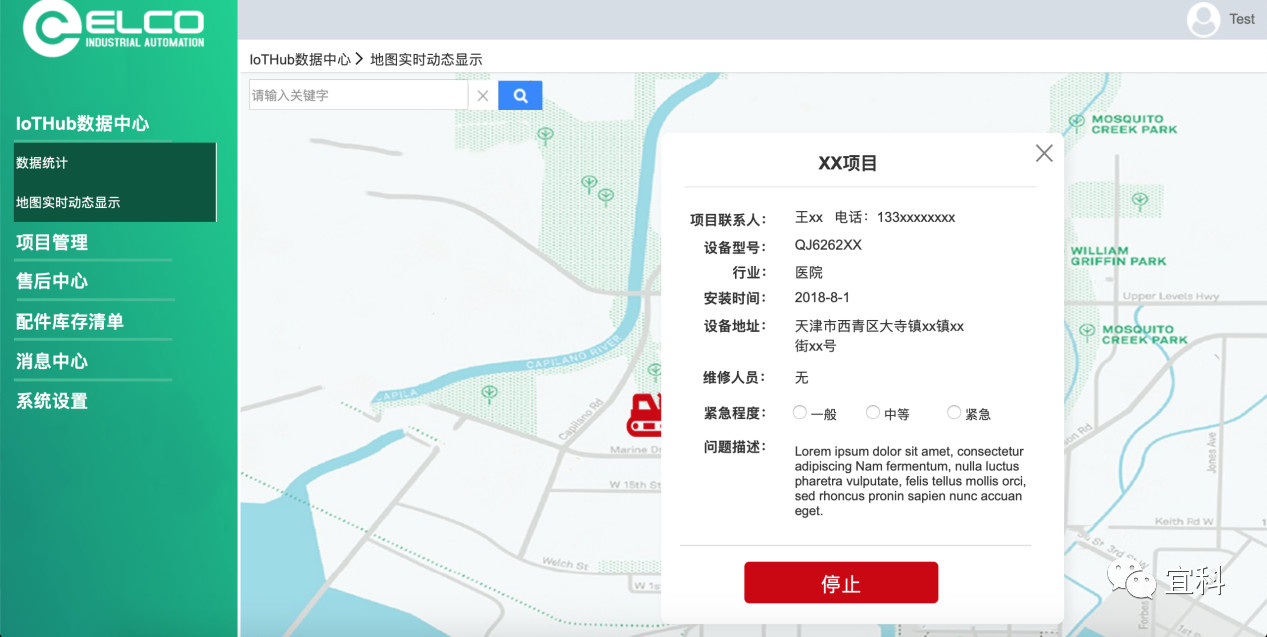Viewport: 1267px width, 637px height.
Task: Select the 中等 urgency radio button
Action: (873, 412)
